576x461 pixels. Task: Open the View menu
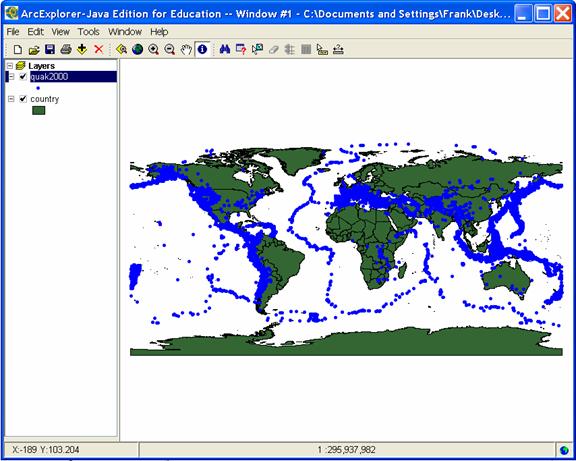point(61,32)
